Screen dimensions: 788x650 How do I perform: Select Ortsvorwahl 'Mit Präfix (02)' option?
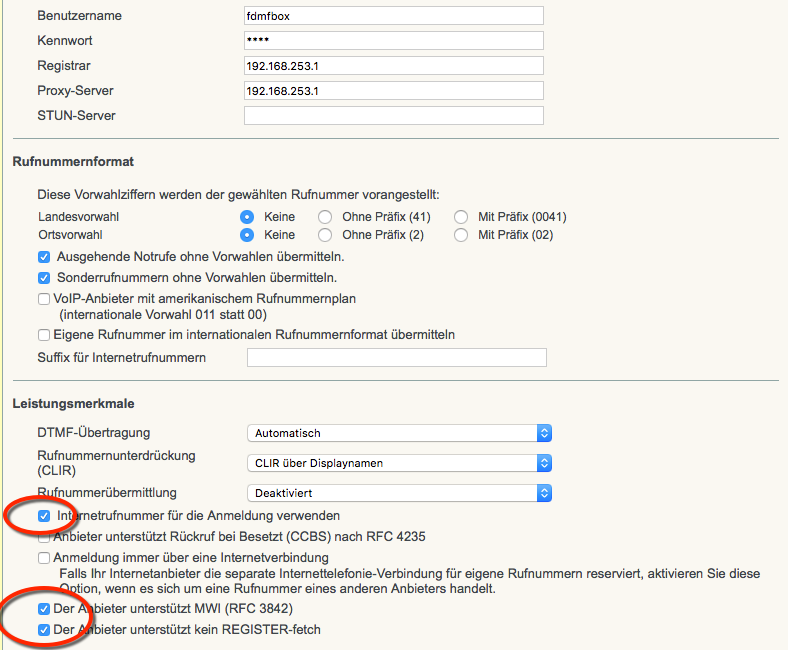point(461,235)
